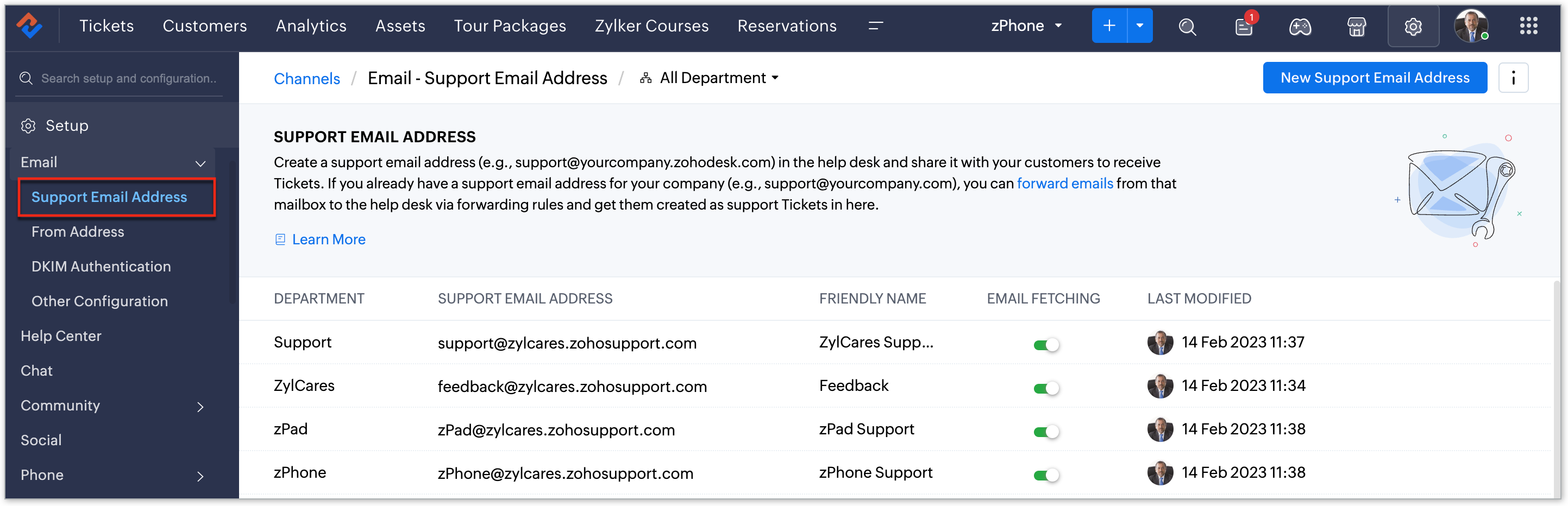Click the zPad Support friendly name
Viewport: 1568px width, 506px height.
pyautogui.click(x=866, y=429)
